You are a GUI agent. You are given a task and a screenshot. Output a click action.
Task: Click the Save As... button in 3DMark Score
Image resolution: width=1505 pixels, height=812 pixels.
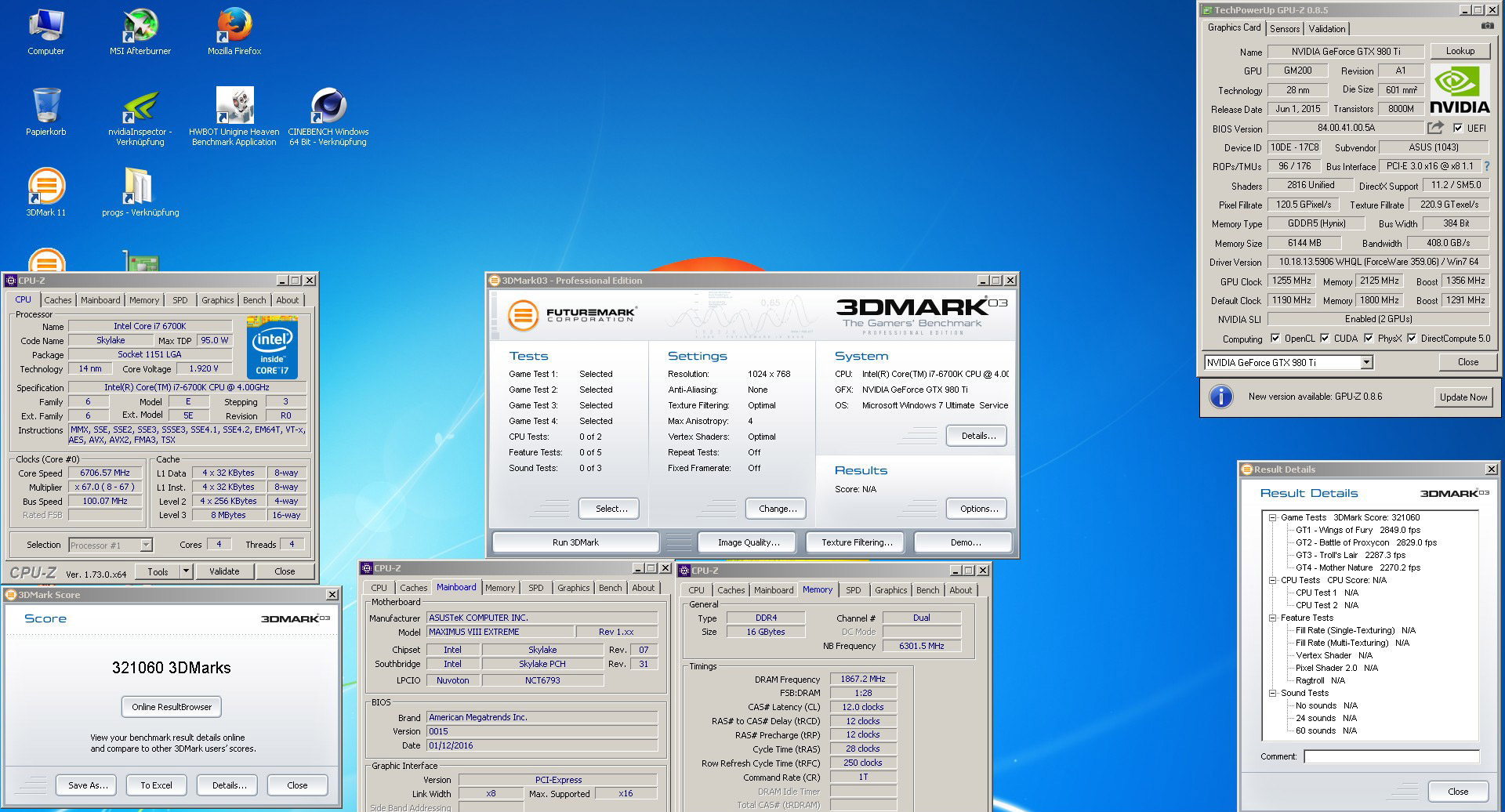coord(88,785)
